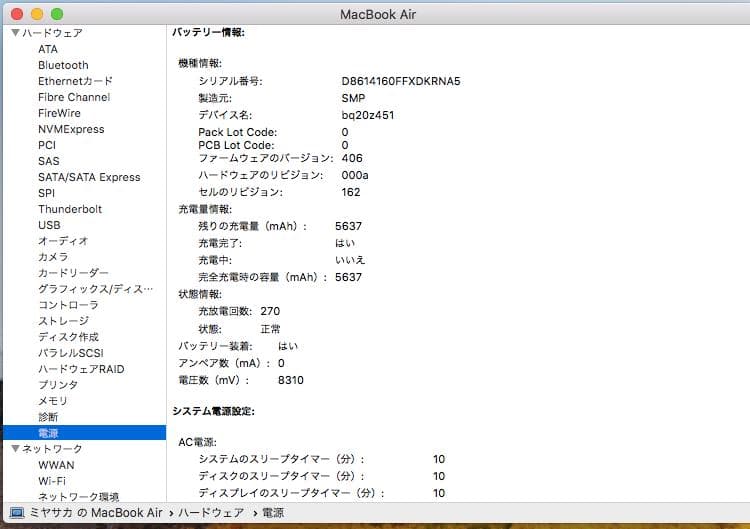The height and width of the screenshot is (529, 750).
Task: Click device name value bq20z451
Action: 368,115
